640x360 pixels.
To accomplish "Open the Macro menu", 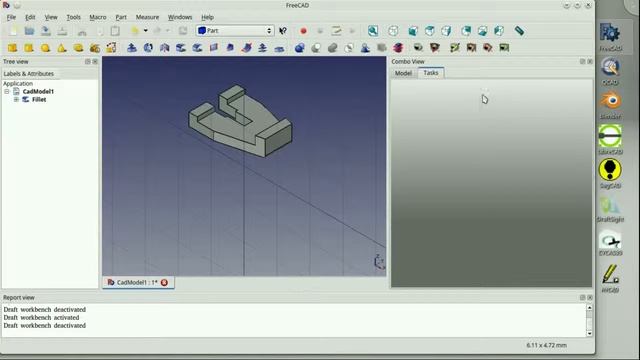I will pyautogui.click(x=98, y=17).
